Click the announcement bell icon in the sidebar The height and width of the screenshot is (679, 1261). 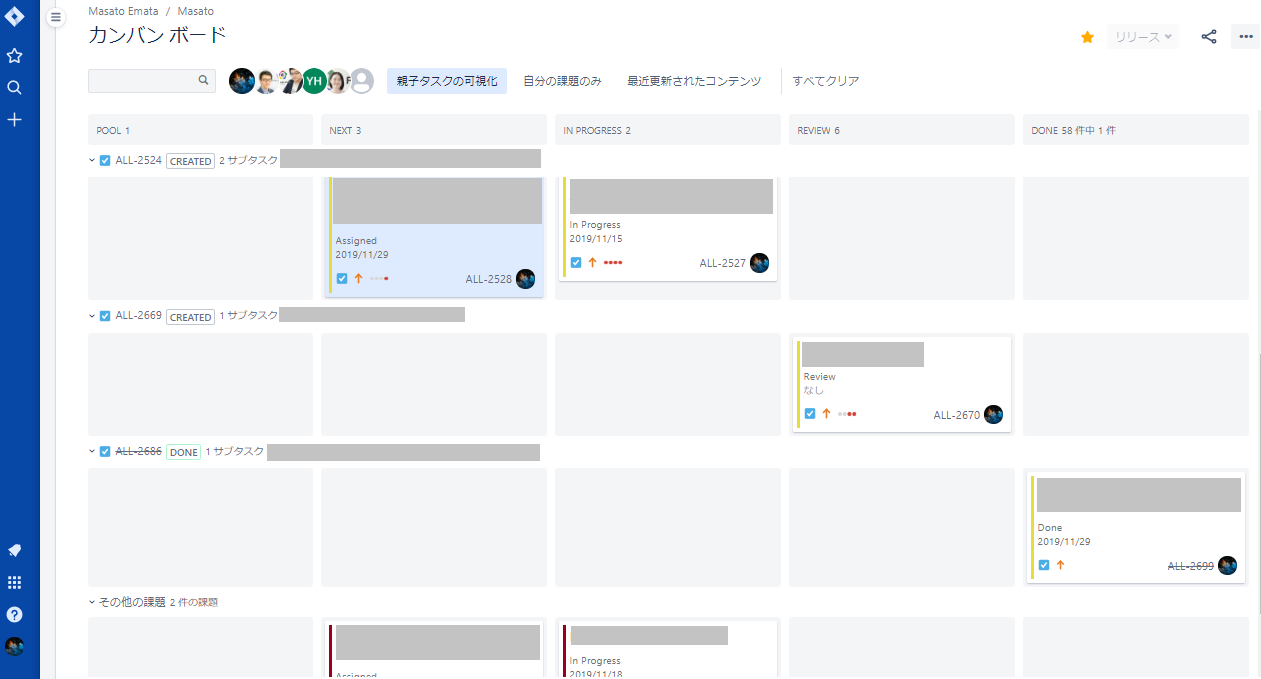[x=14, y=550]
